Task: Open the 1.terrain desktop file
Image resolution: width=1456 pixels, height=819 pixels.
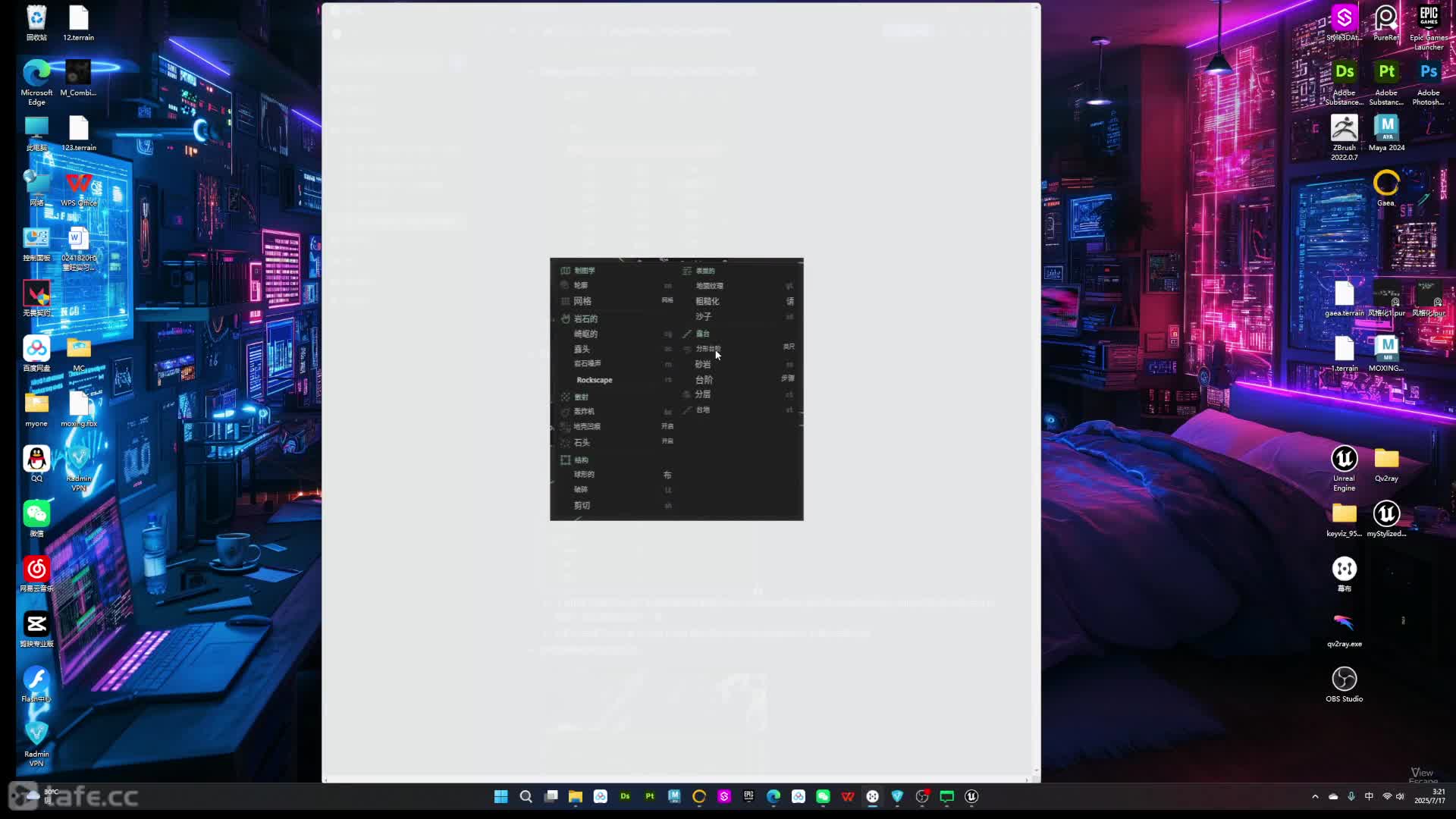Action: click(x=1345, y=354)
